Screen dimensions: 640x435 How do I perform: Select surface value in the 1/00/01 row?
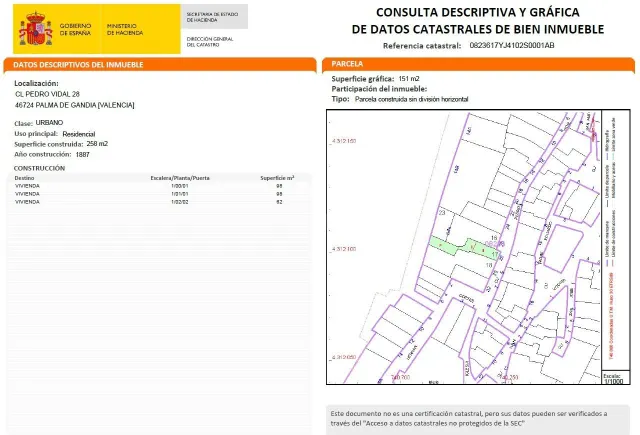point(279,186)
